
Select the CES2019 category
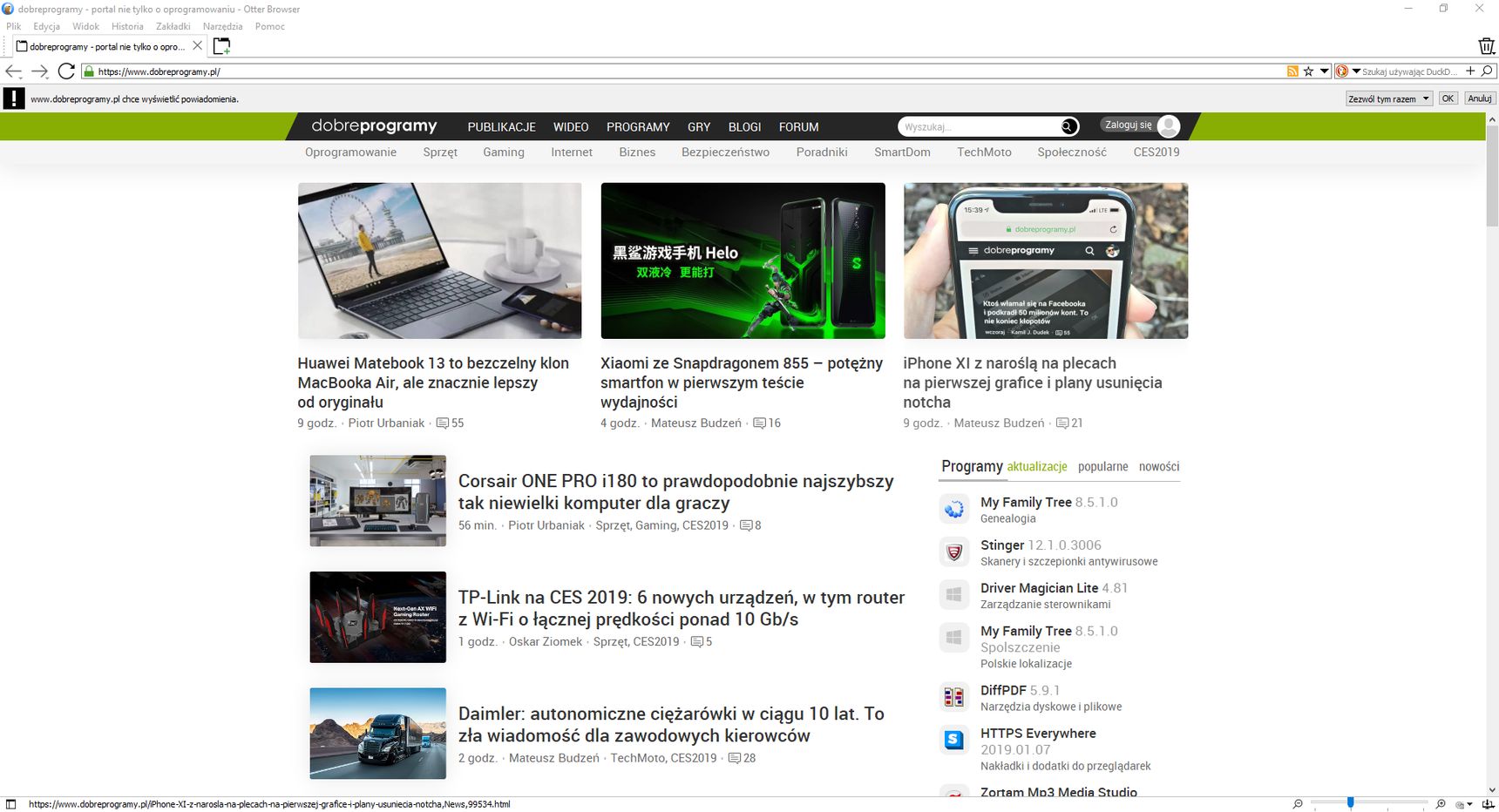(x=1156, y=152)
